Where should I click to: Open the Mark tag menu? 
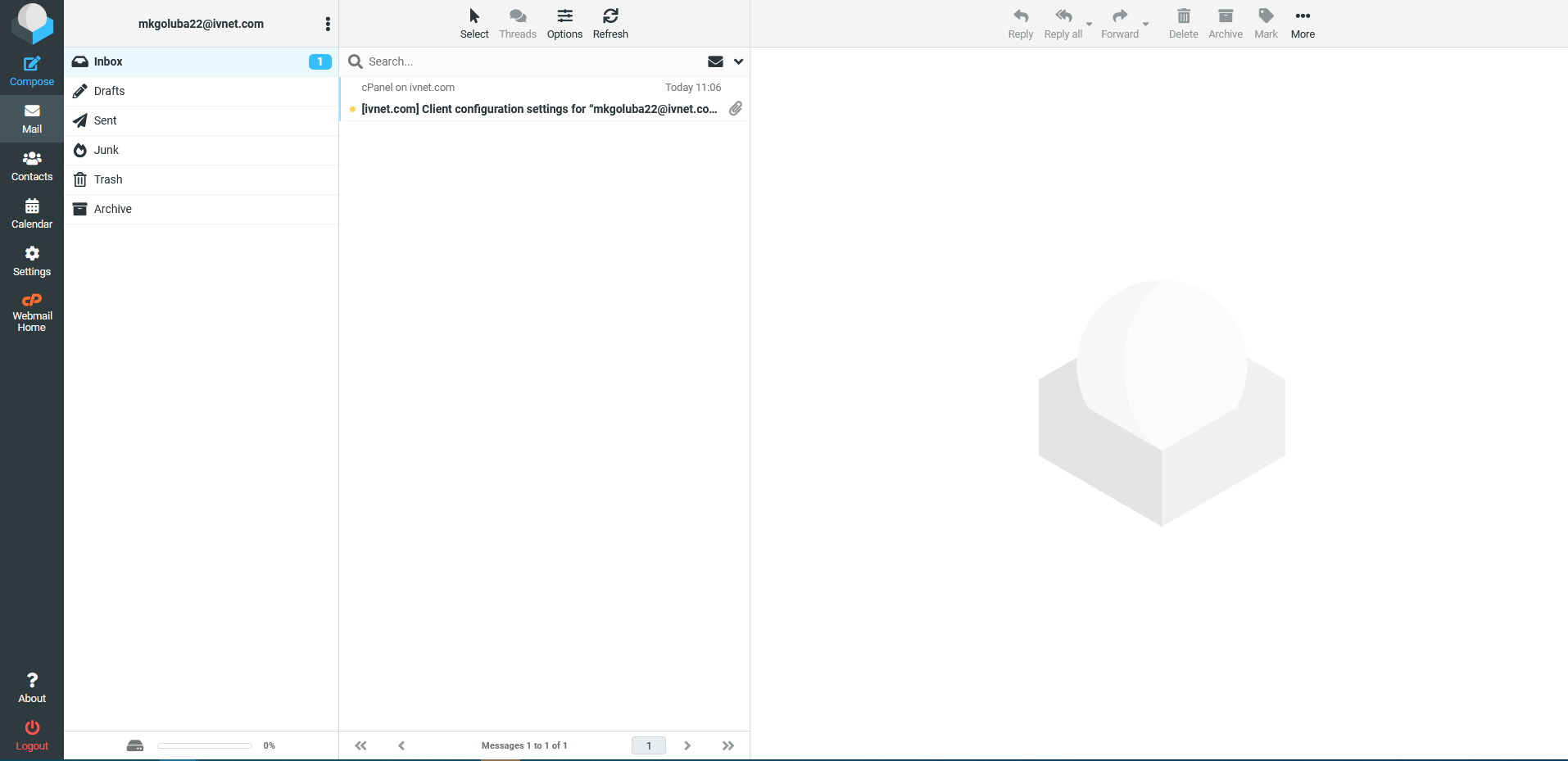point(1266,24)
